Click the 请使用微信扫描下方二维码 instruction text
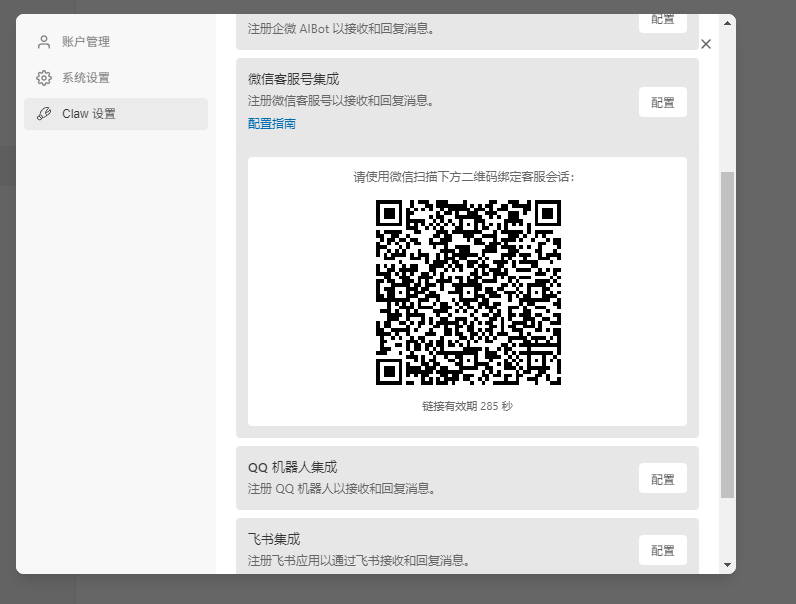 click(x=463, y=177)
